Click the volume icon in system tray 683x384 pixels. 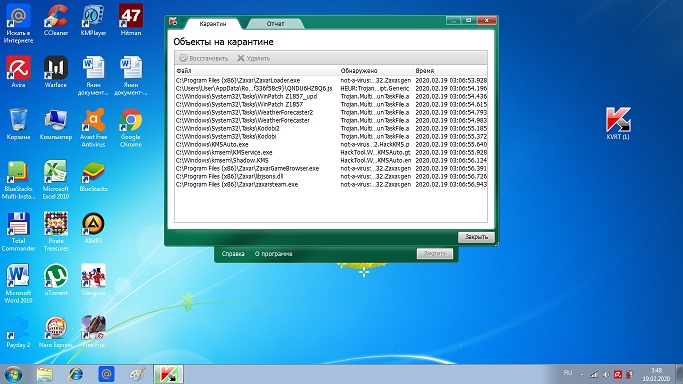[x=606, y=374]
